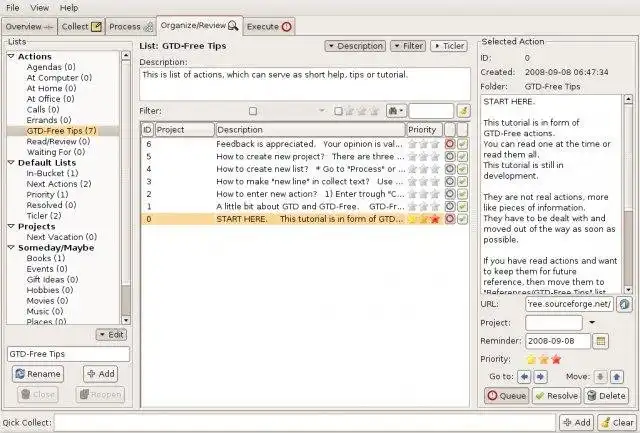
Task: Open the Project dropdown arrow in Selected Action
Action: point(592,322)
